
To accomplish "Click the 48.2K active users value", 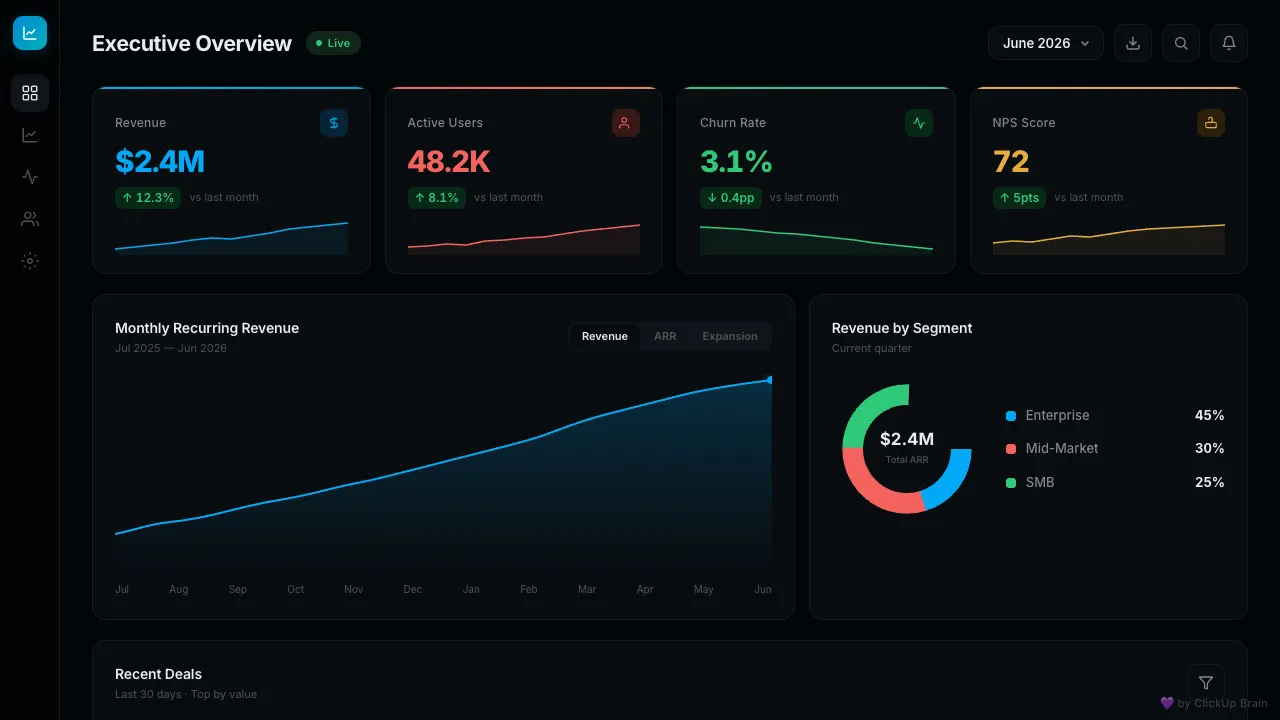I will pyautogui.click(x=449, y=161).
